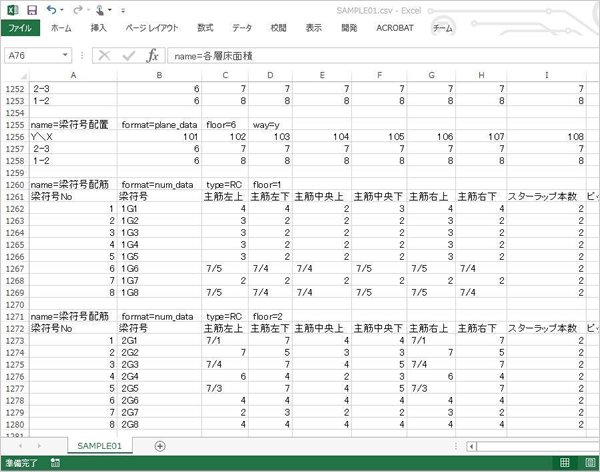Switch to Normal view icon in status bar
The image size is (600, 472).
tap(565, 463)
